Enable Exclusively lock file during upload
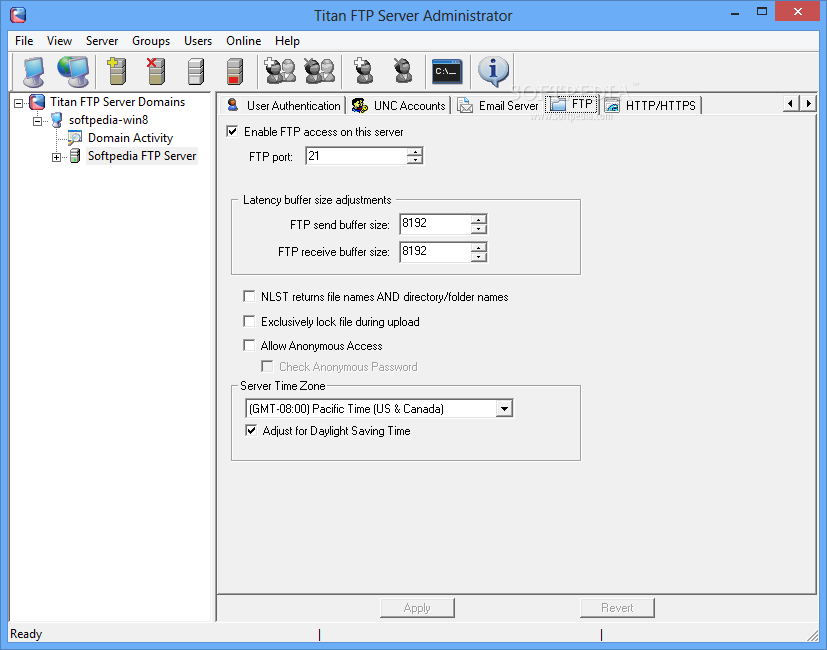The height and width of the screenshot is (650, 827). pyautogui.click(x=249, y=321)
